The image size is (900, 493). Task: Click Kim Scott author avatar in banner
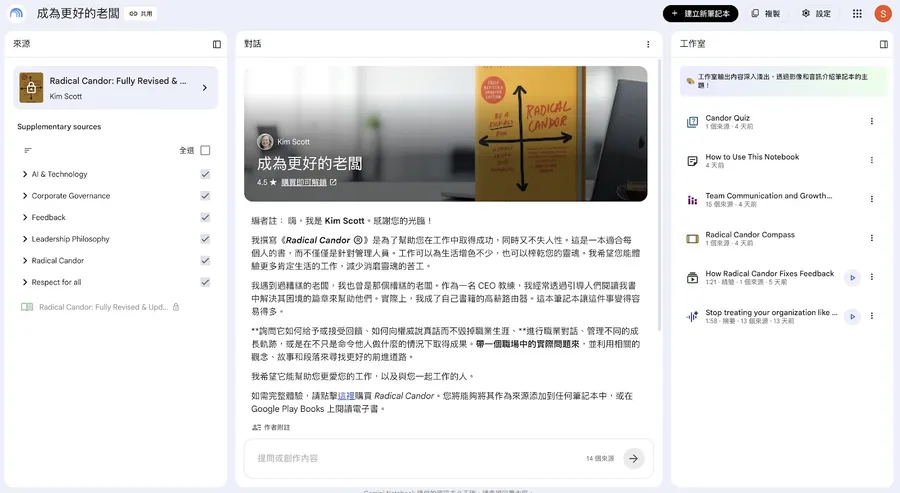click(x=265, y=142)
